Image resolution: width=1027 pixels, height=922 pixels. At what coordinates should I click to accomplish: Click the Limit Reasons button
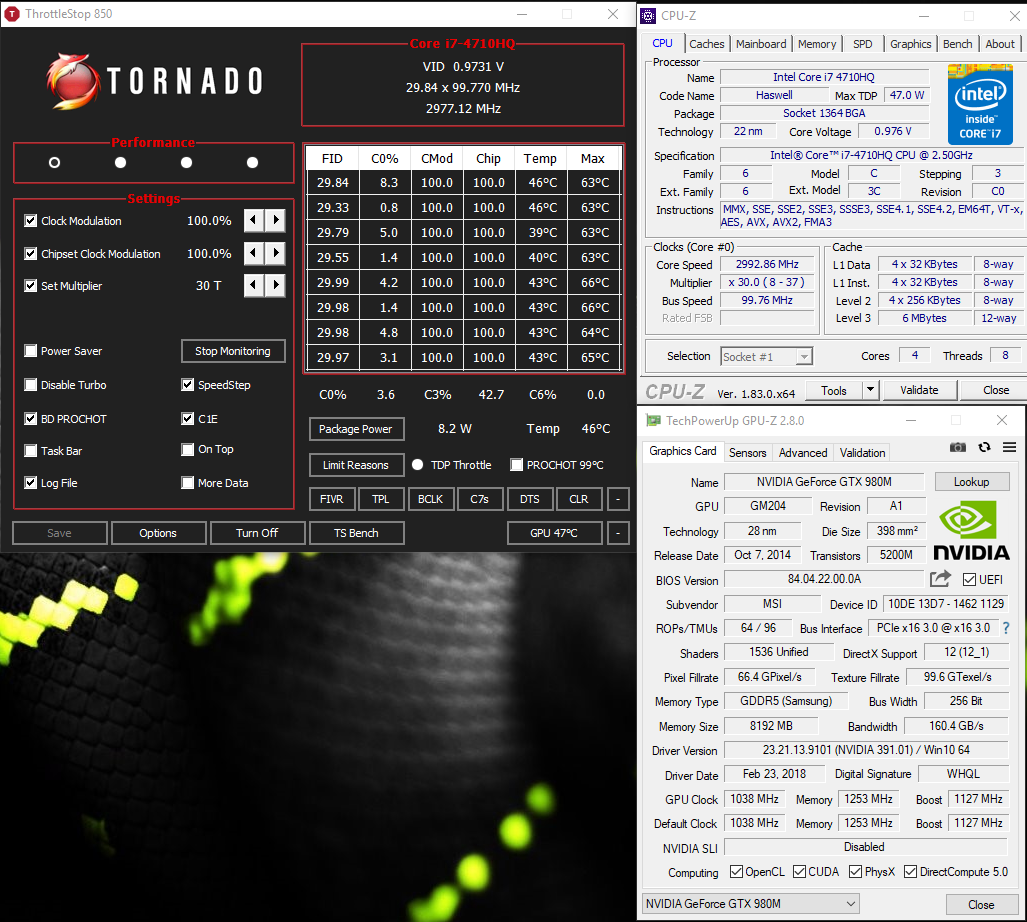tap(356, 465)
